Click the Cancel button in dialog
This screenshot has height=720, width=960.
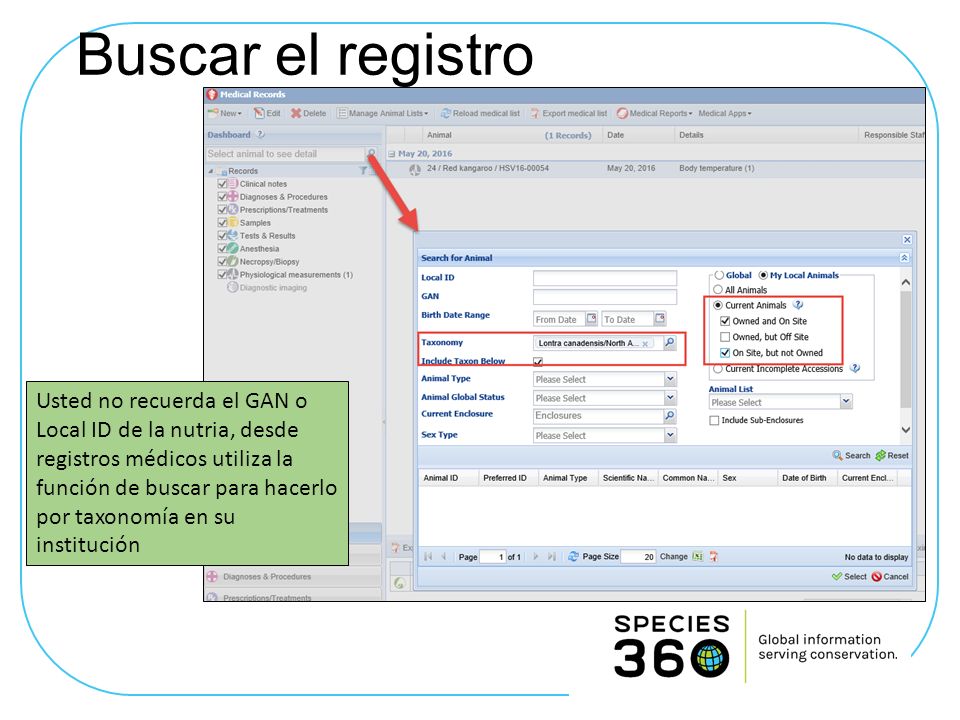coord(890,577)
